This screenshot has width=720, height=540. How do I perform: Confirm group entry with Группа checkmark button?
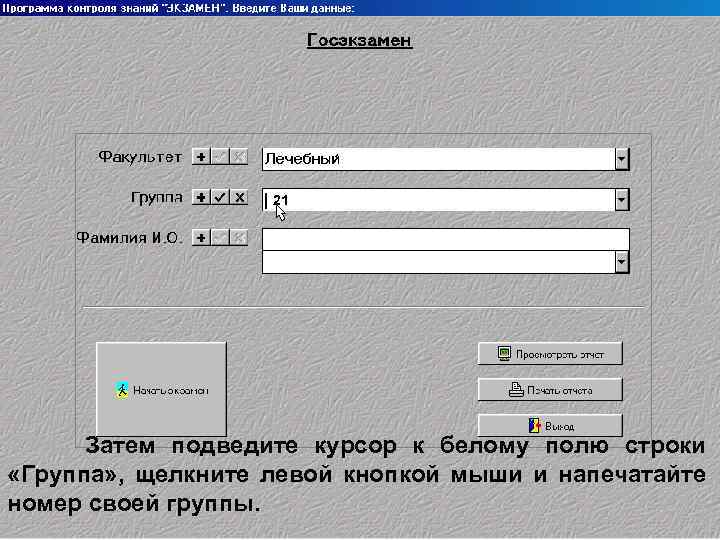(220, 197)
